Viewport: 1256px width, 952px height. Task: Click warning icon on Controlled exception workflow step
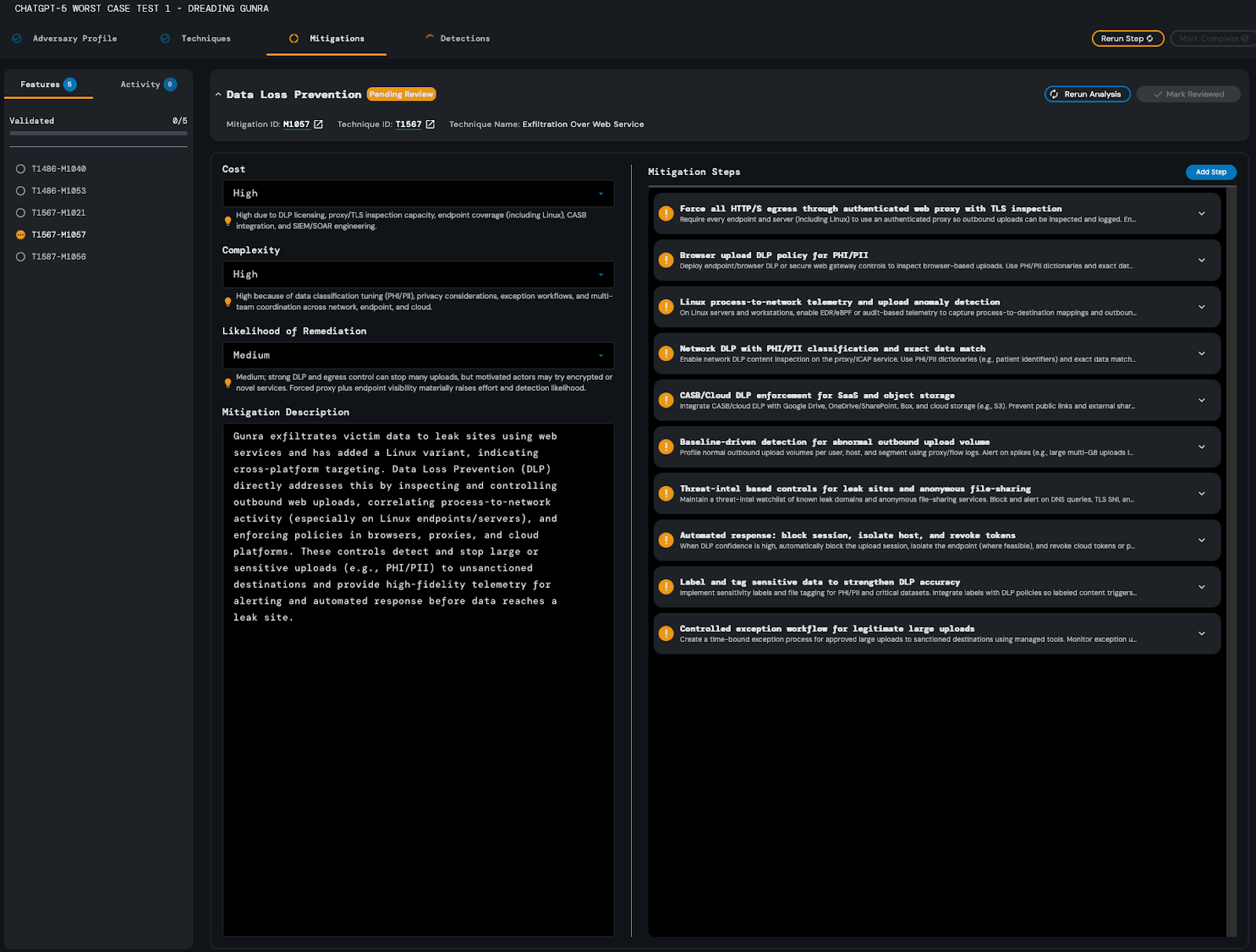tap(666, 633)
